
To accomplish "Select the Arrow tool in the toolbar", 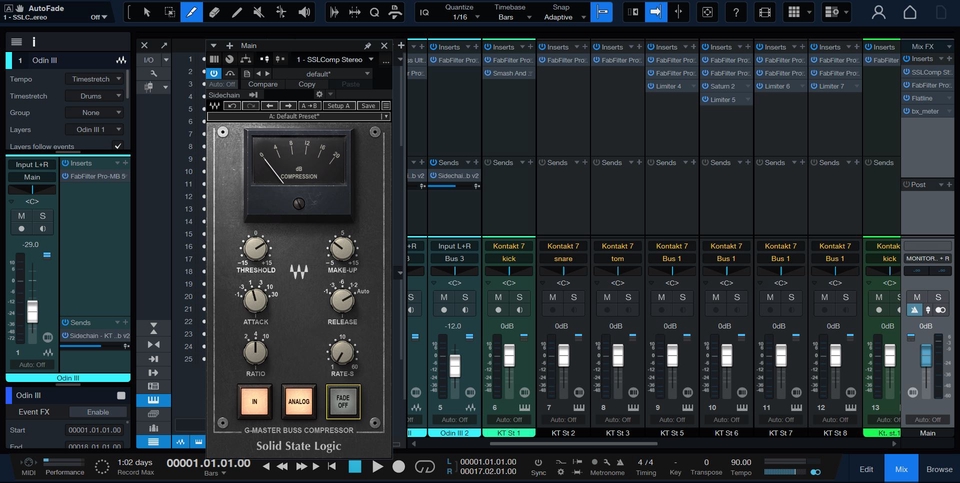I will (147, 12).
